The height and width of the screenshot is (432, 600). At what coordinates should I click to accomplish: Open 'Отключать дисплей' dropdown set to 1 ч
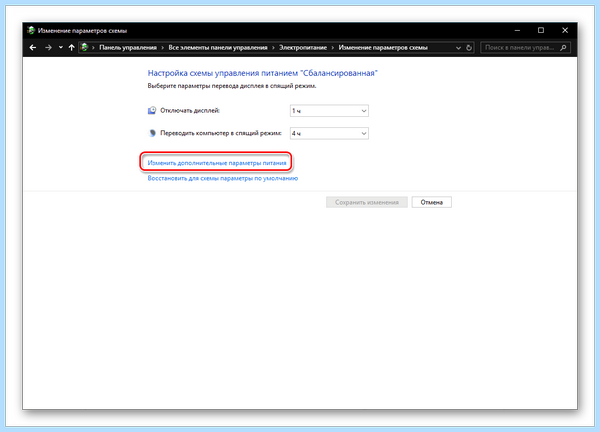coord(329,111)
